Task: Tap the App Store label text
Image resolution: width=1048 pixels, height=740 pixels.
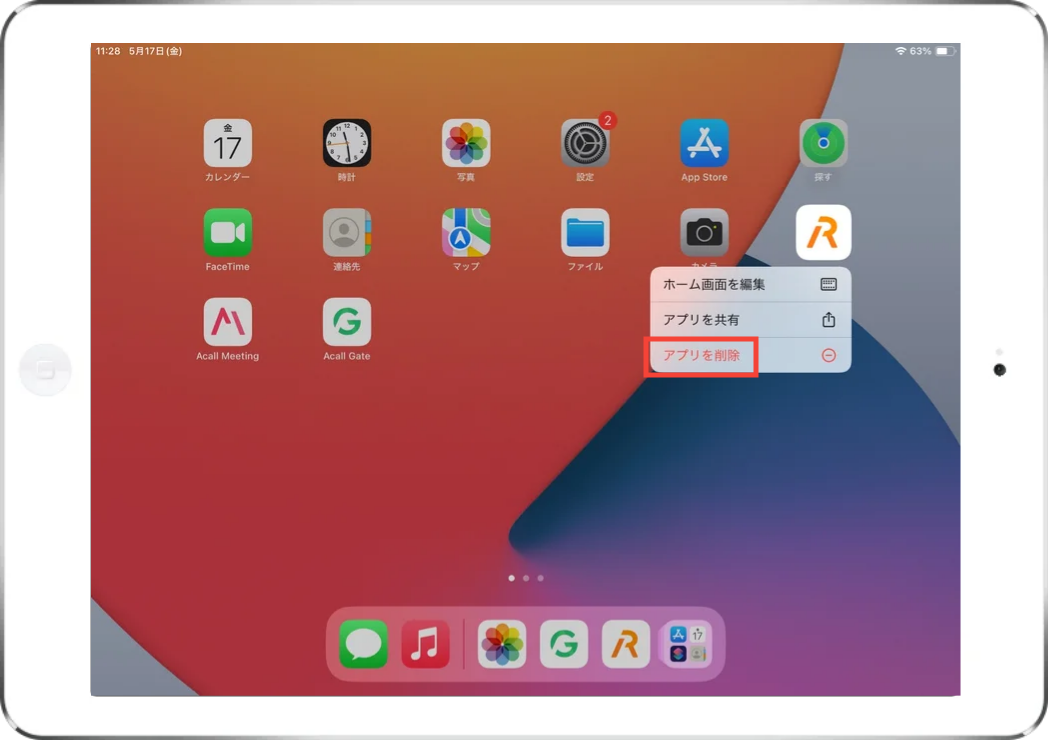Action: [704, 177]
